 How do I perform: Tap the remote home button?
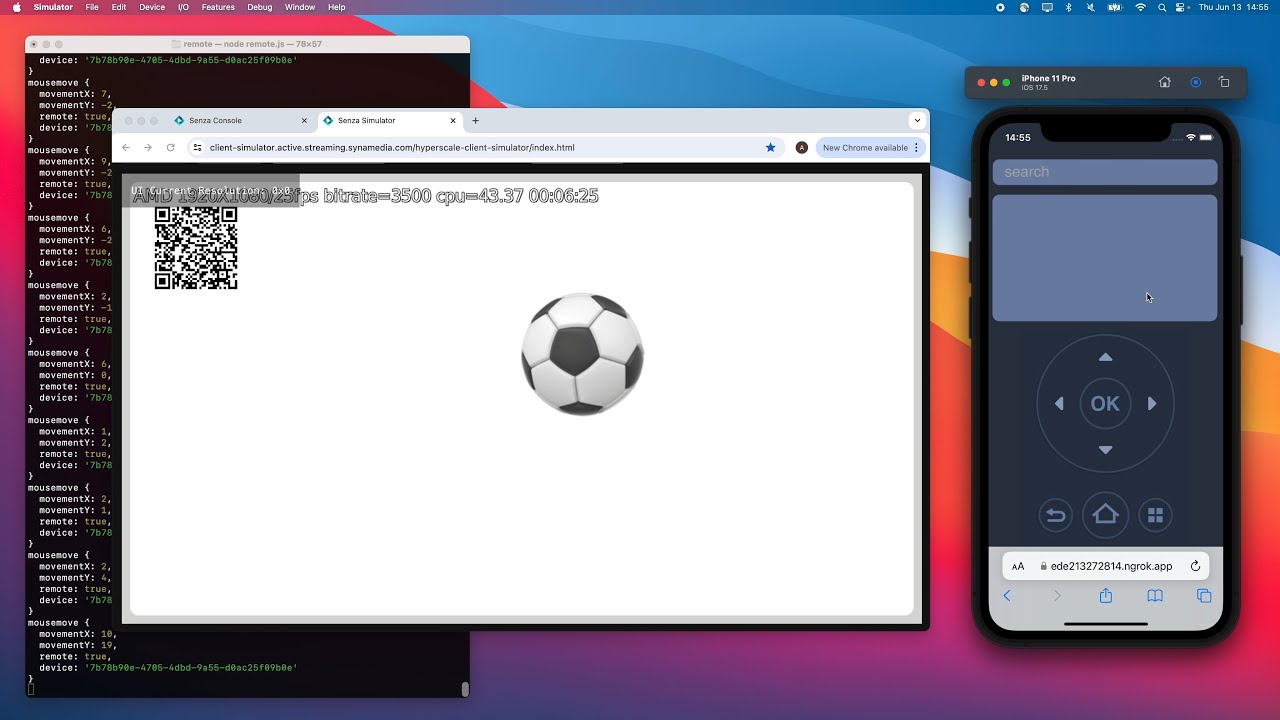click(1105, 515)
